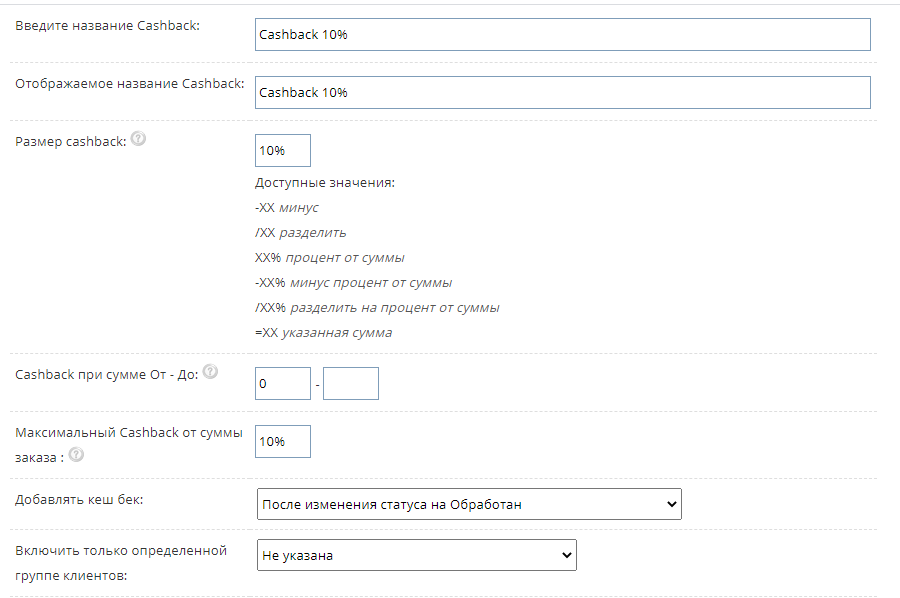Click the 'Отображаемое название Cashback:' label

click(129, 83)
